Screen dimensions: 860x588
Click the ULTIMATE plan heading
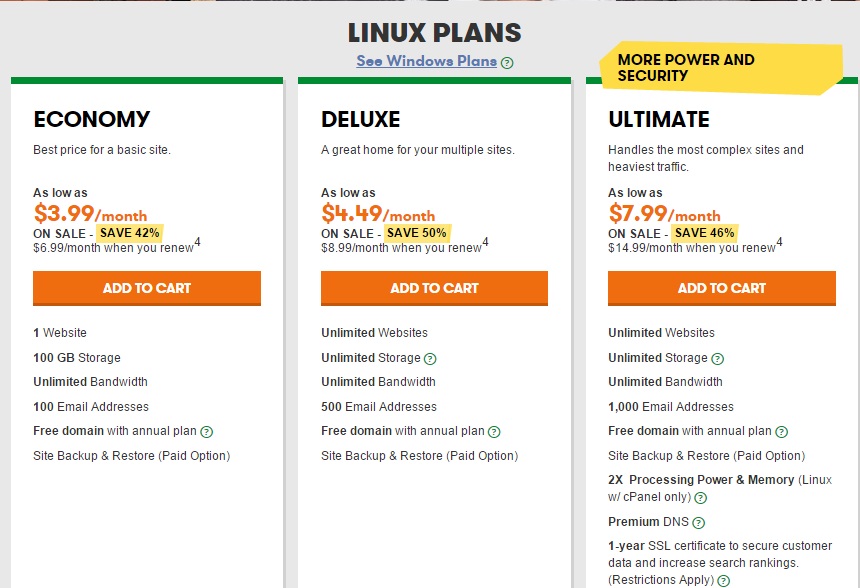tap(659, 120)
